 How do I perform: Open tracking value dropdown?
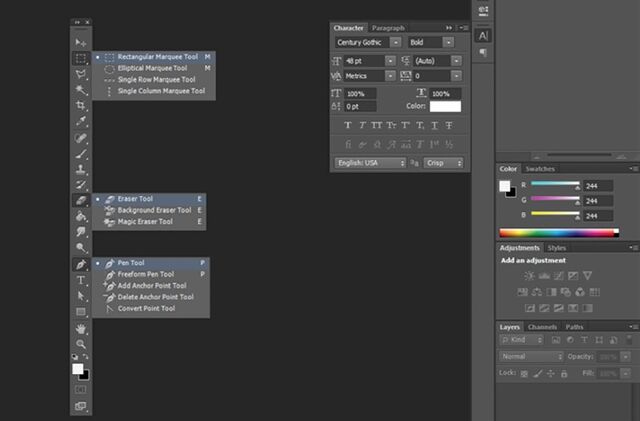pyautogui.click(x=456, y=76)
